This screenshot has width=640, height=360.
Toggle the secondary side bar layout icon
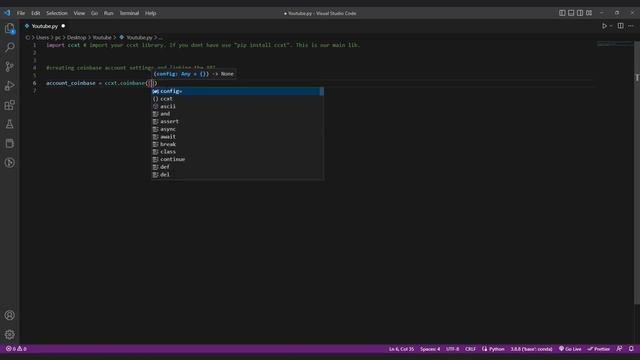[580, 13]
